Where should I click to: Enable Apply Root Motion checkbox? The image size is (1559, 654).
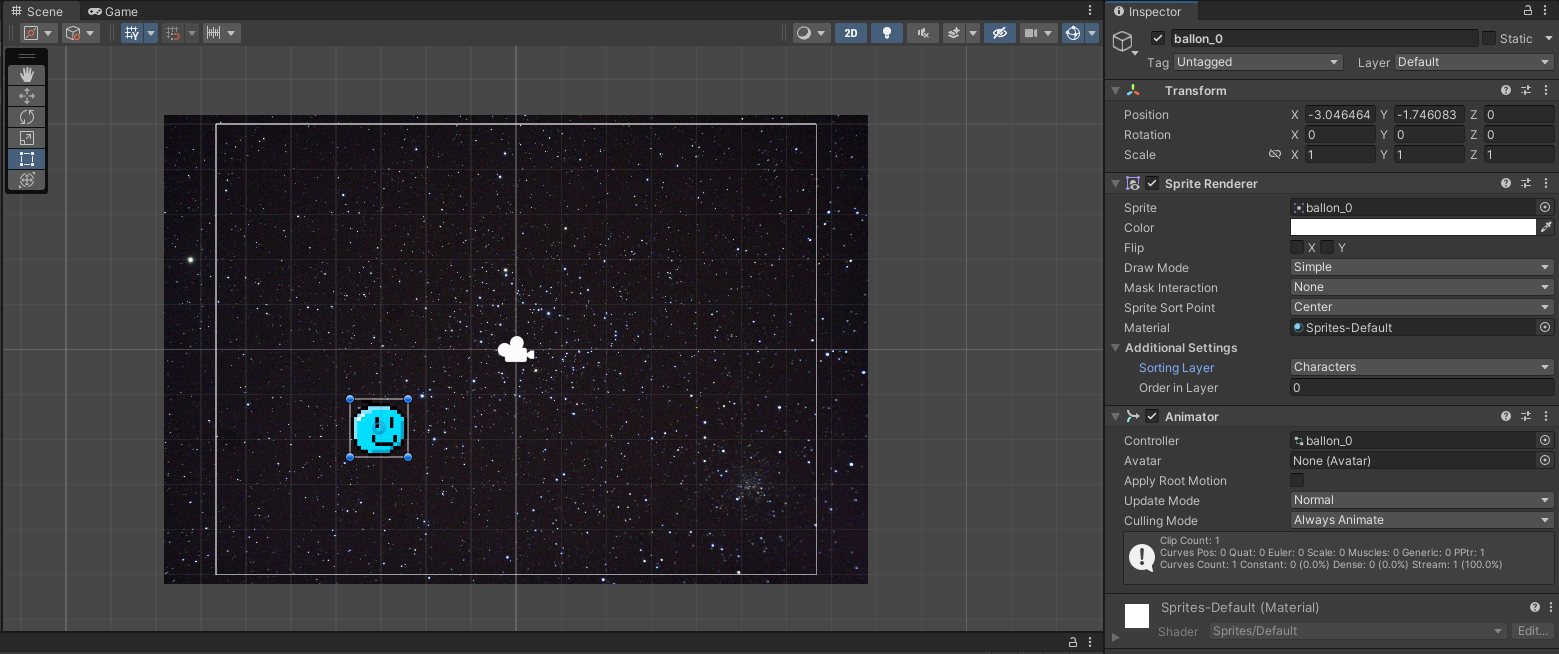(1297, 480)
